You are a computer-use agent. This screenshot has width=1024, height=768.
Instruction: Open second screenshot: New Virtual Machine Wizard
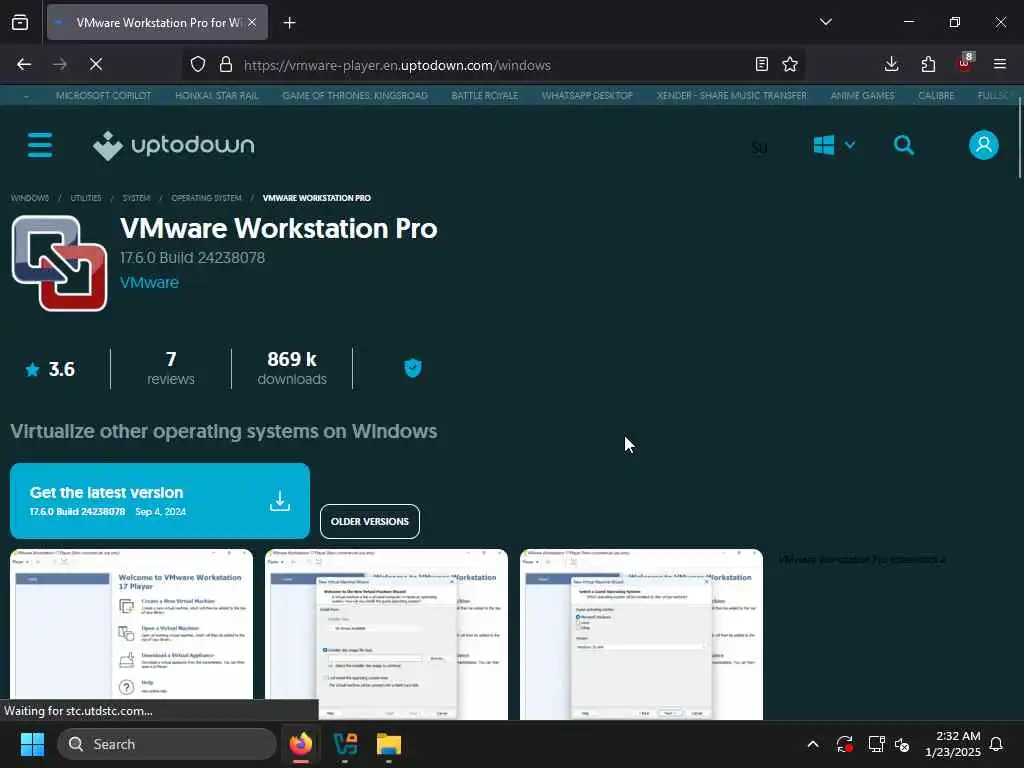[387, 634]
